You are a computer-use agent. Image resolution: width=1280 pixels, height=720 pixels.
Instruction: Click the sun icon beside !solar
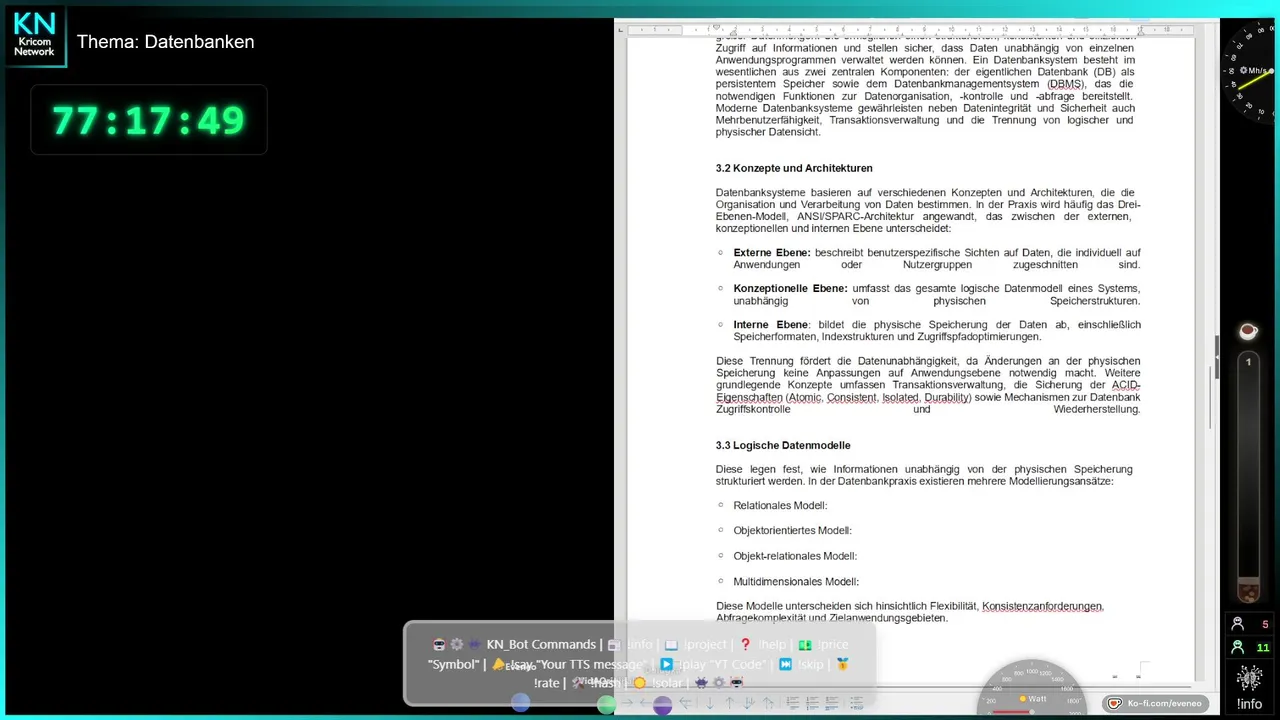click(x=640, y=683)
